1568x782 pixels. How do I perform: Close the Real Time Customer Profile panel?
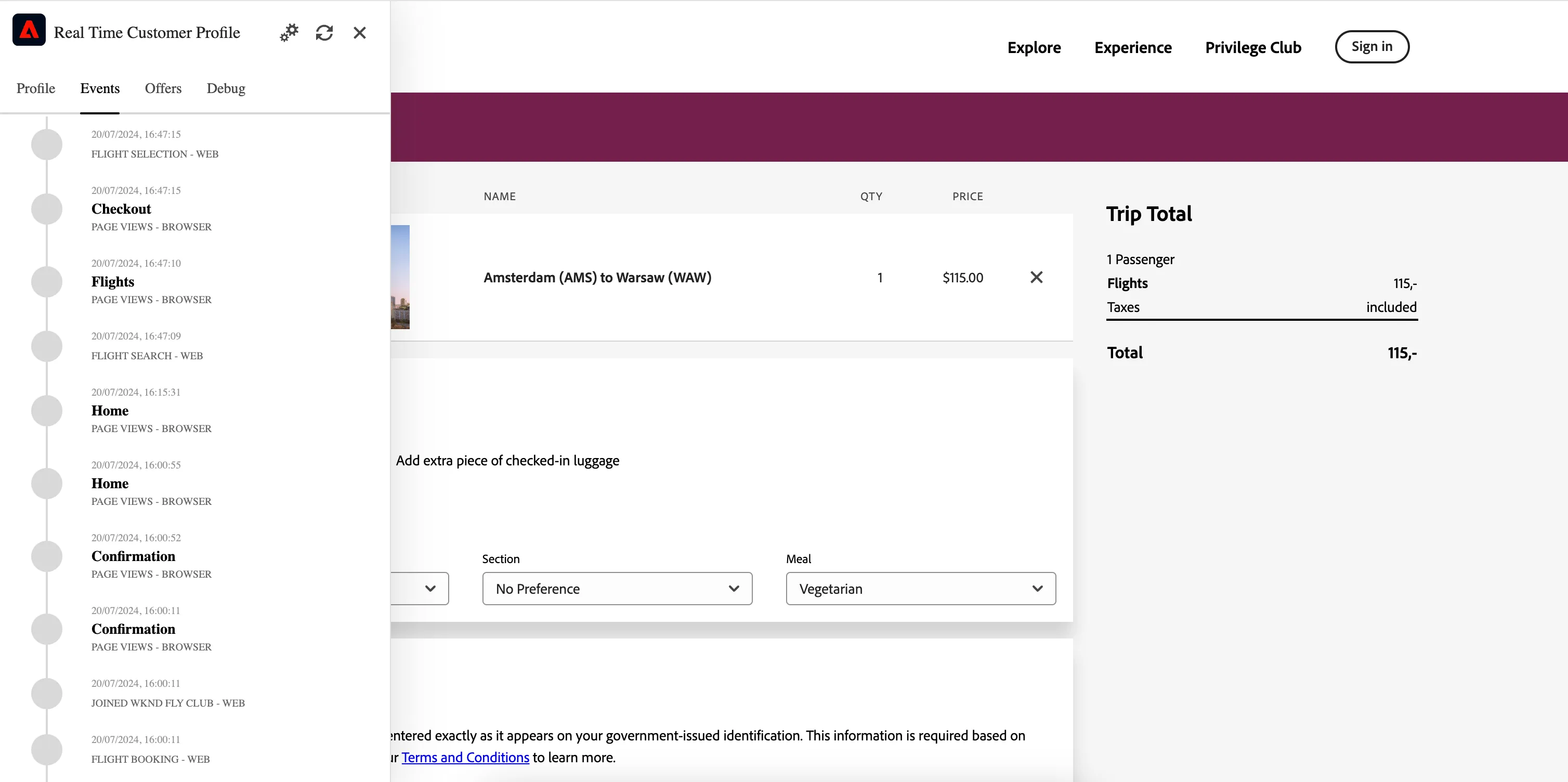[x=360, y=32]
